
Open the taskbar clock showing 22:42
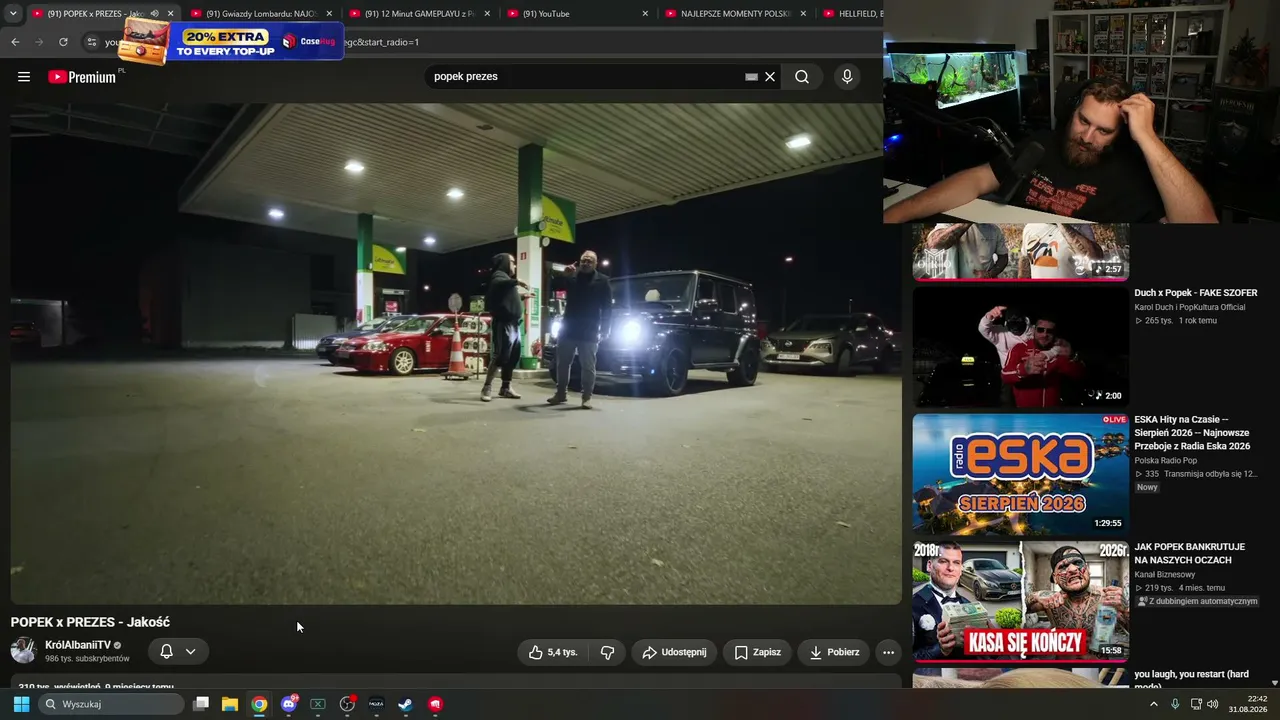1249,704
